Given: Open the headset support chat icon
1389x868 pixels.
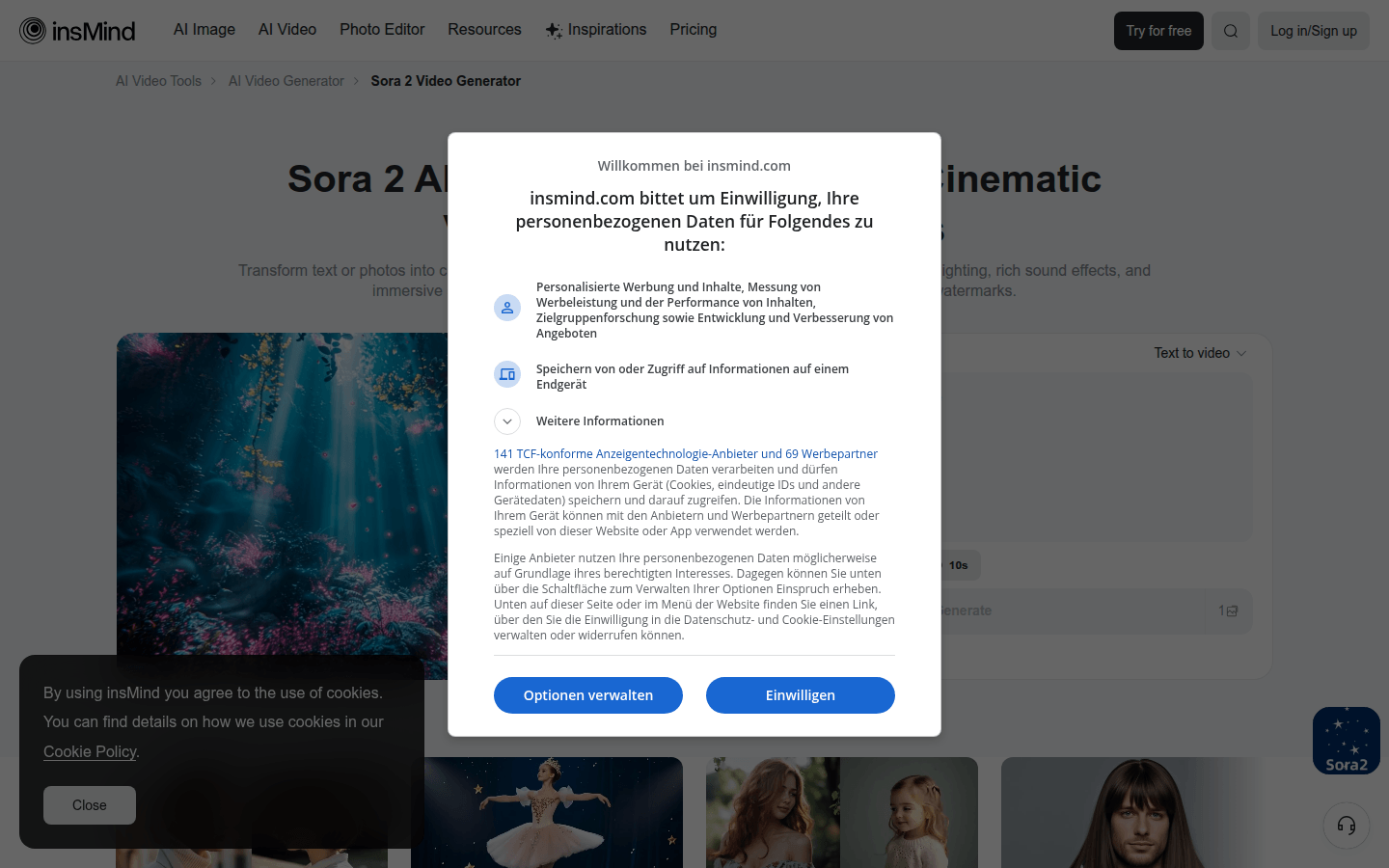Looking at the screenshot, I should point(1347,826).
